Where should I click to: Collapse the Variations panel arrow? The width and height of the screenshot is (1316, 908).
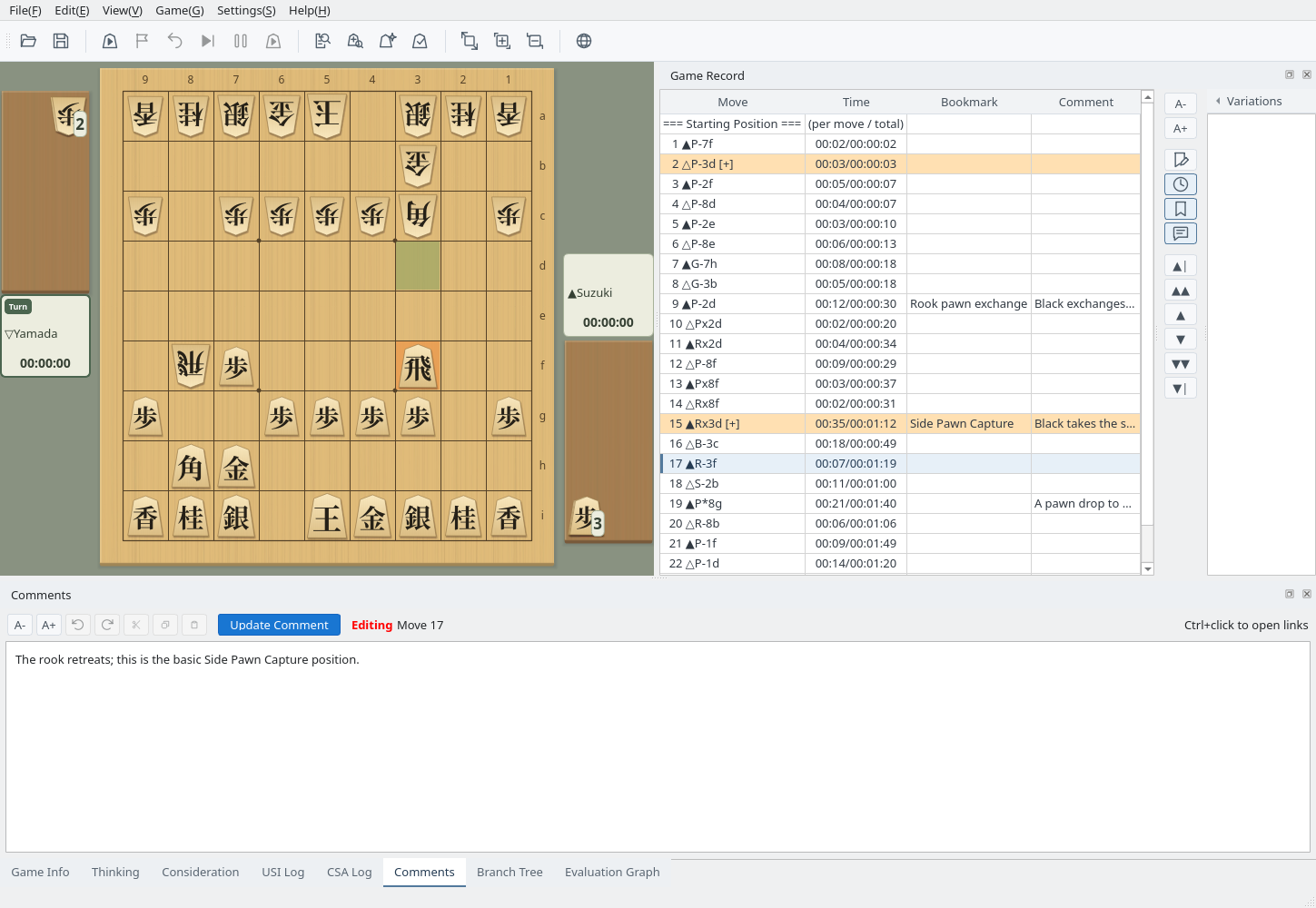point(1218,101)
